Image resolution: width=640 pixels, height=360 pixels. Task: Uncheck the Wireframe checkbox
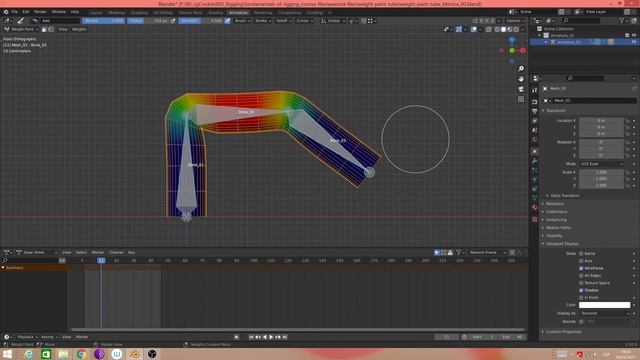[581, 268]
